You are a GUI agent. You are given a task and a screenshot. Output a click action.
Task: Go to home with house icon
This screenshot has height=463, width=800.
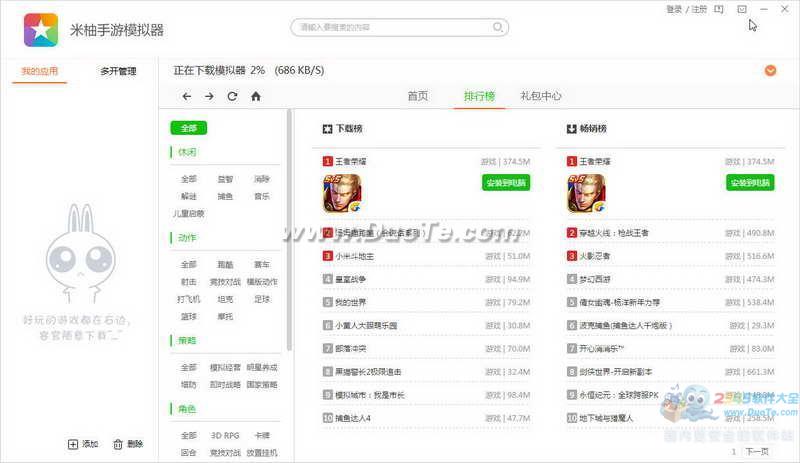click(256, 96)
